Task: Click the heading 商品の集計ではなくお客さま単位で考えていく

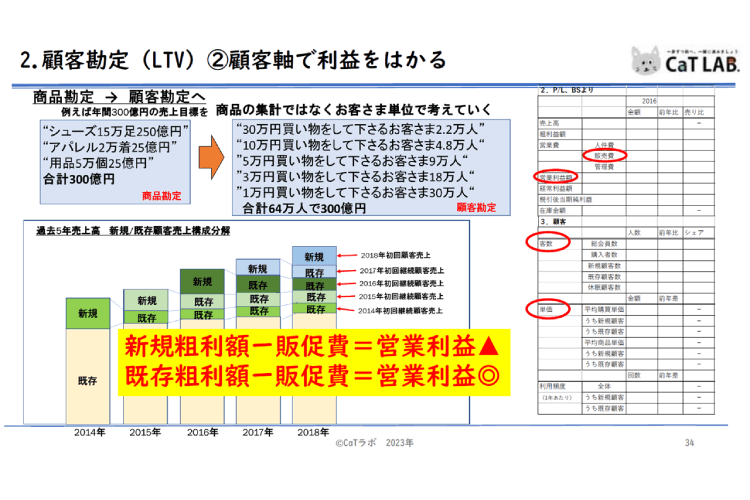Action: tap(353, 110)
